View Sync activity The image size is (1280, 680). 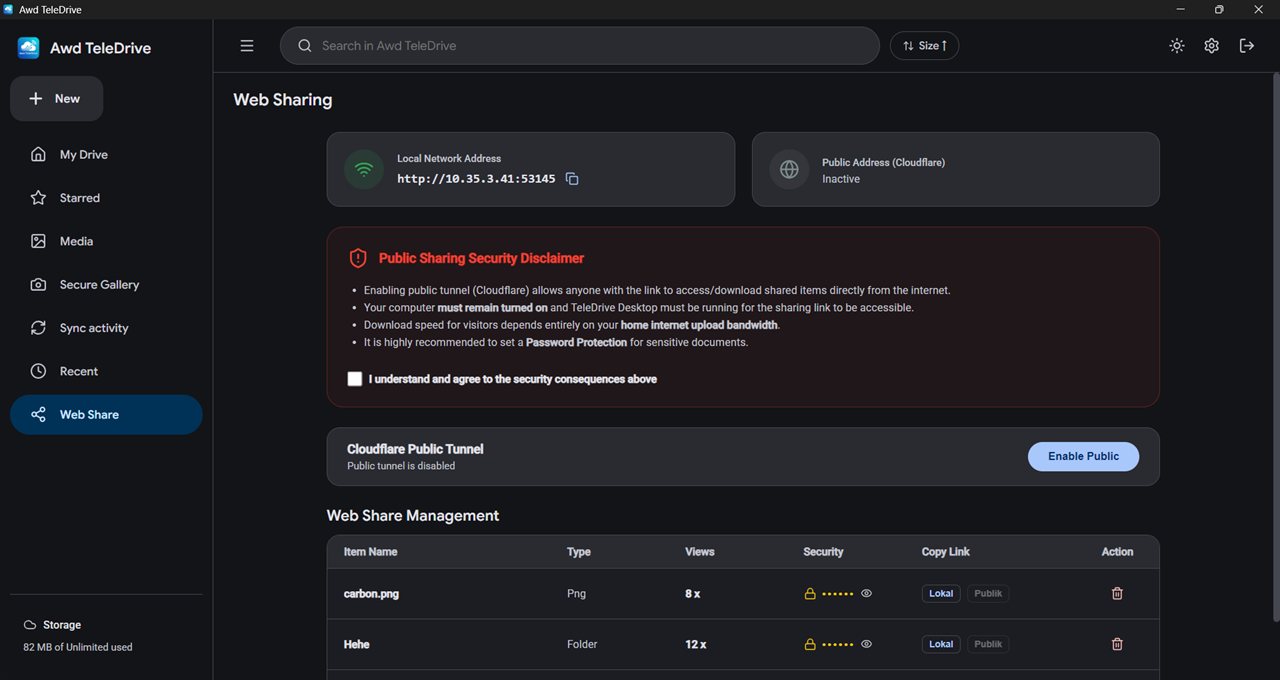coord(106,328)
